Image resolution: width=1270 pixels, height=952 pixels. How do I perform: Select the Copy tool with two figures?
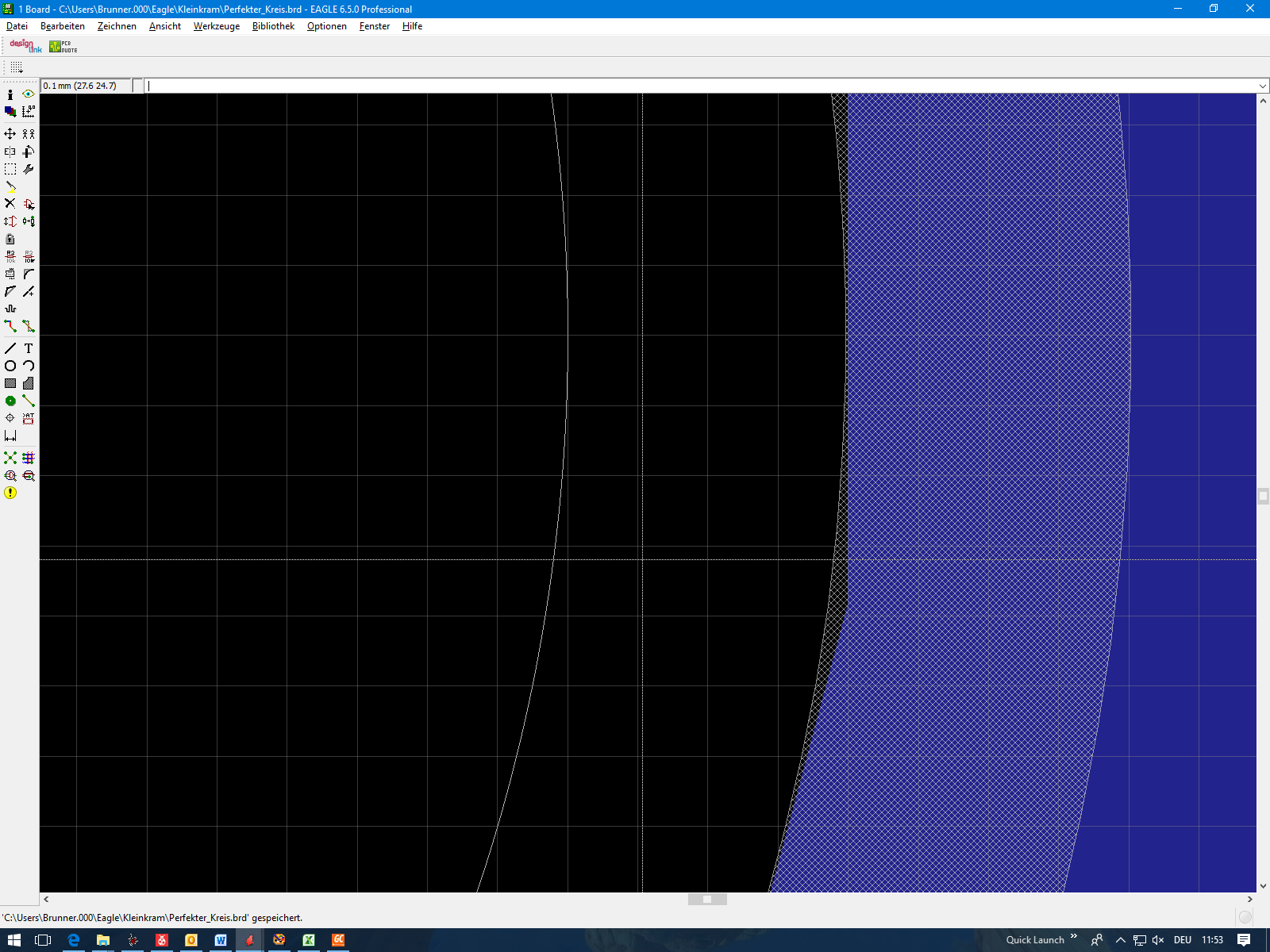tap(29, 134)
